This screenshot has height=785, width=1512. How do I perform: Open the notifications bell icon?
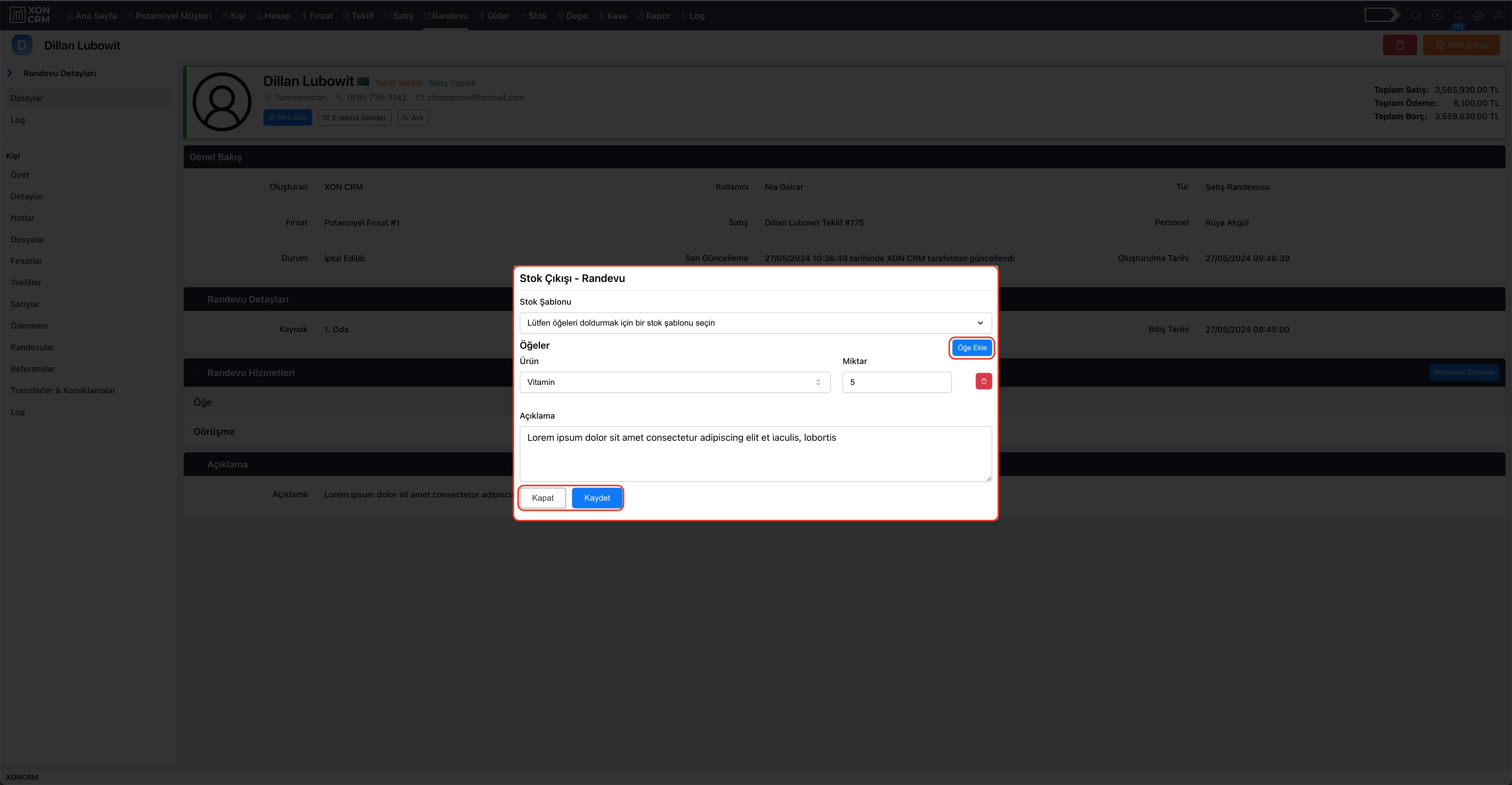tap(1458, 16)
